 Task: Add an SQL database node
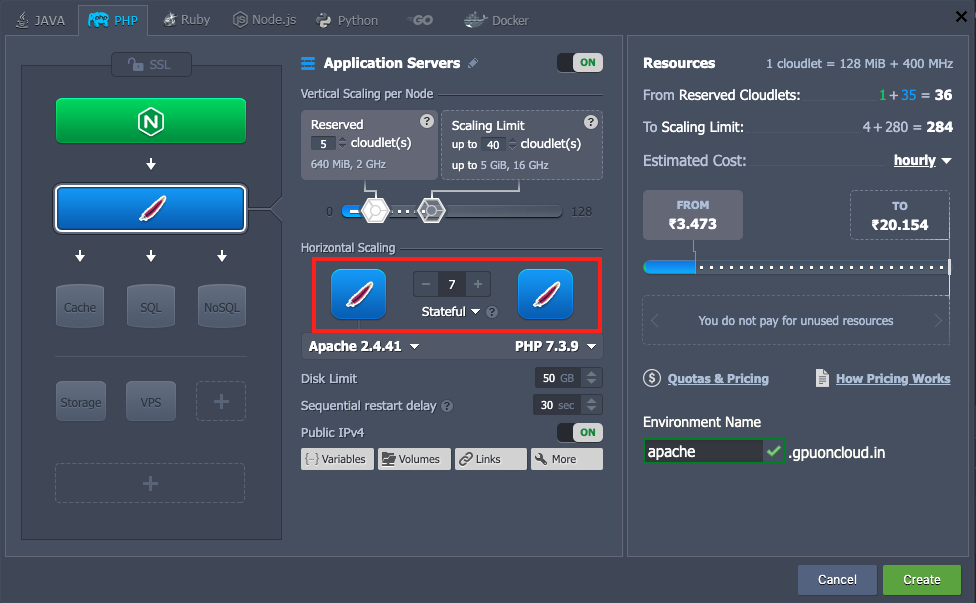tap(150, 306)
